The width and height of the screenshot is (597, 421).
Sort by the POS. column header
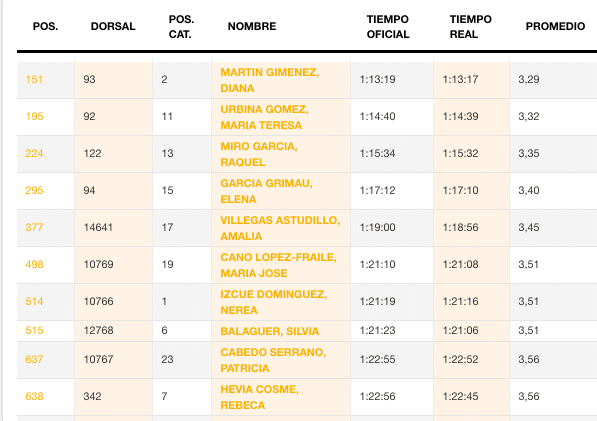45,26
